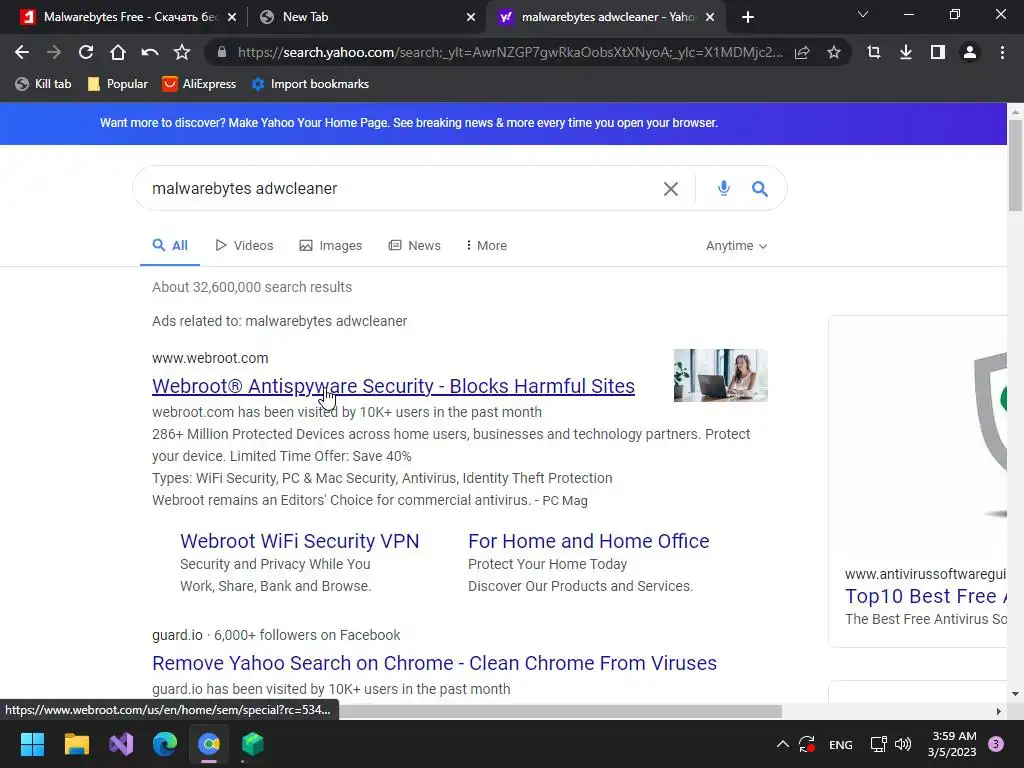
Task: Open the AliExpress bookmark
Action: click(199, 84)
